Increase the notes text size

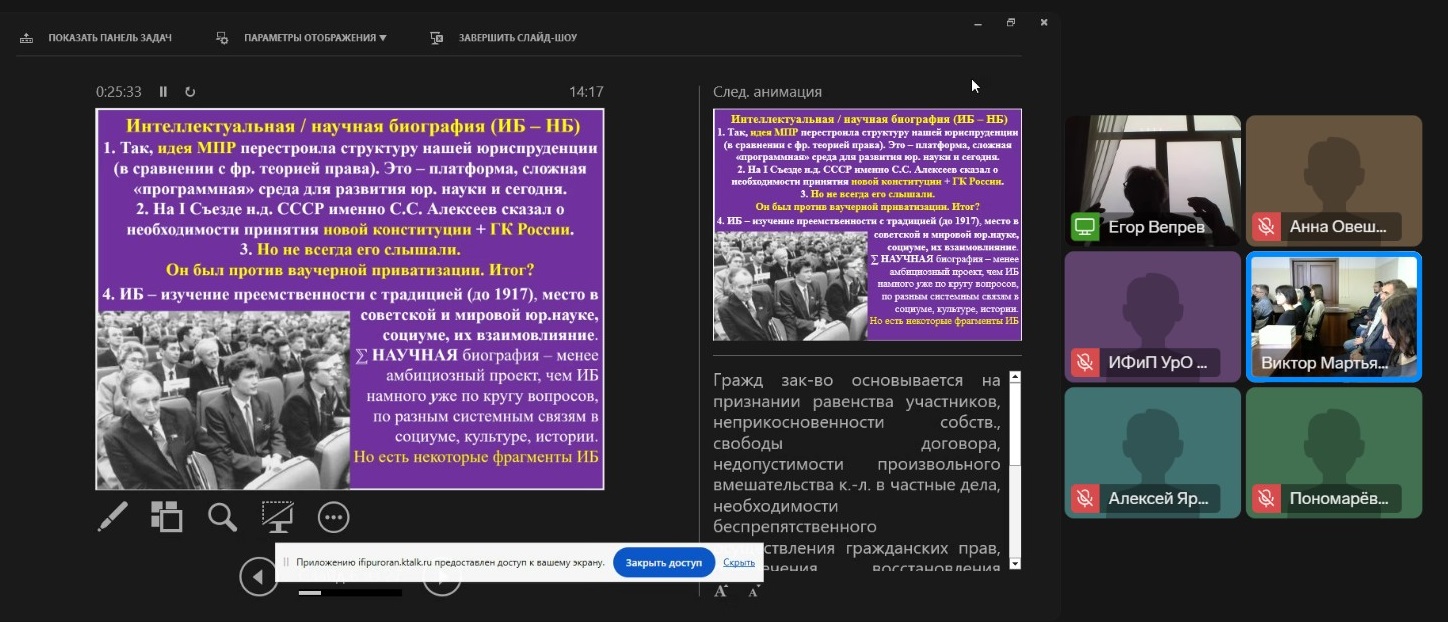pos(721,591)
